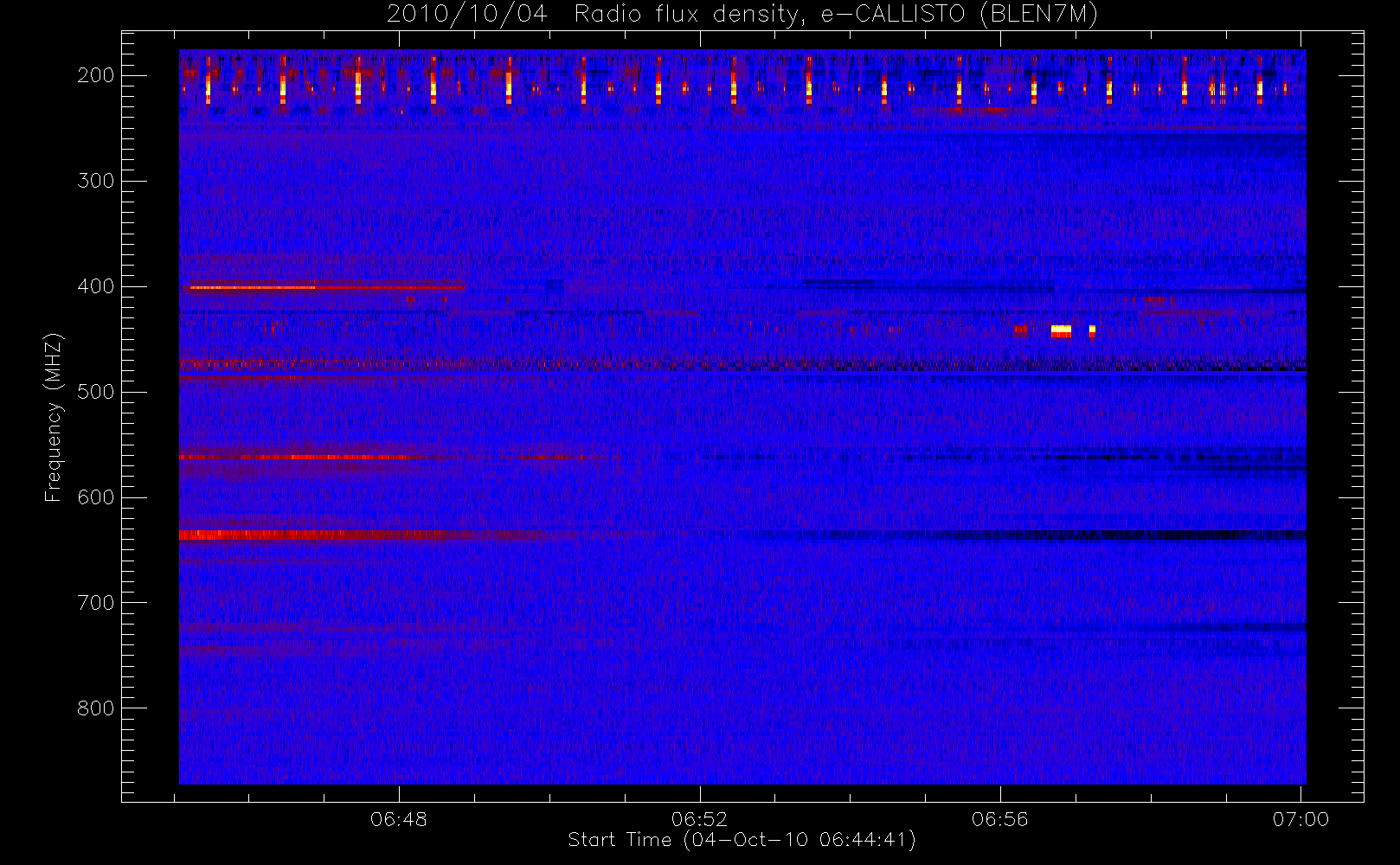
Task: Click the 200 frequency tick label
Action: [96, 75]
